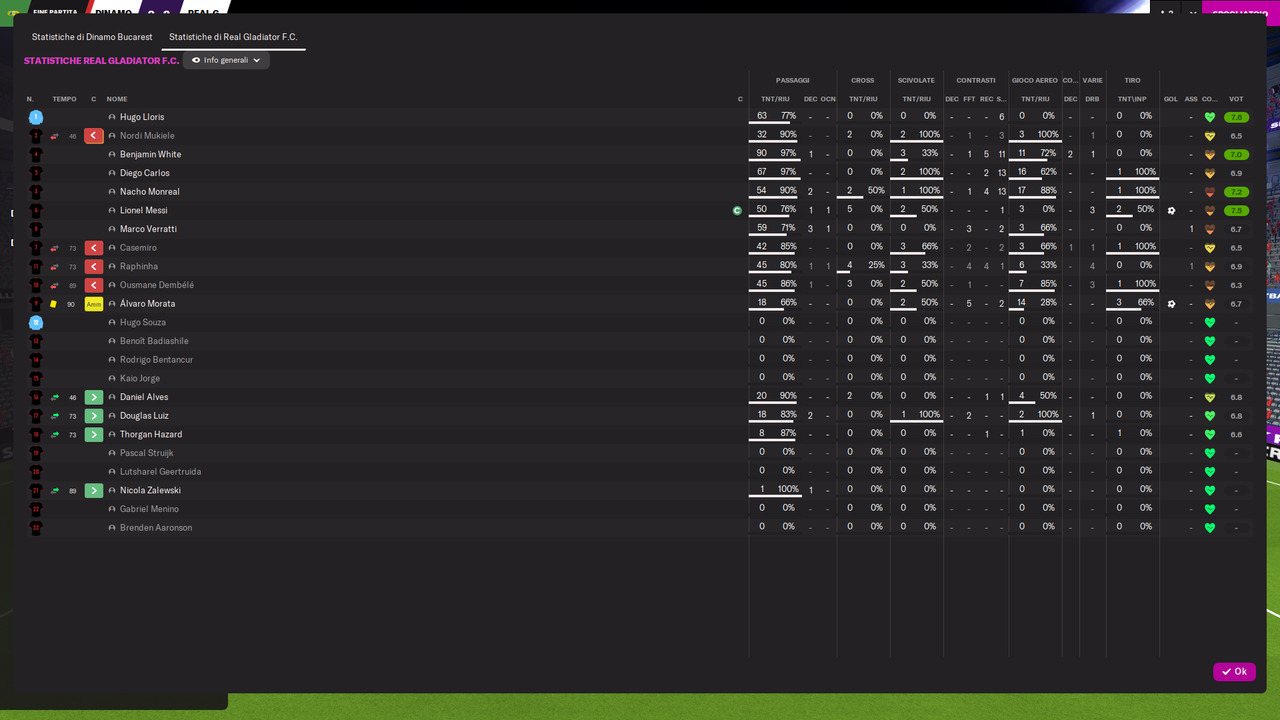This screenshot has width=1280, height=720.
Task: Click the goal ball icon for Álvaro Morata
Action: click(x=1171, y=304)
